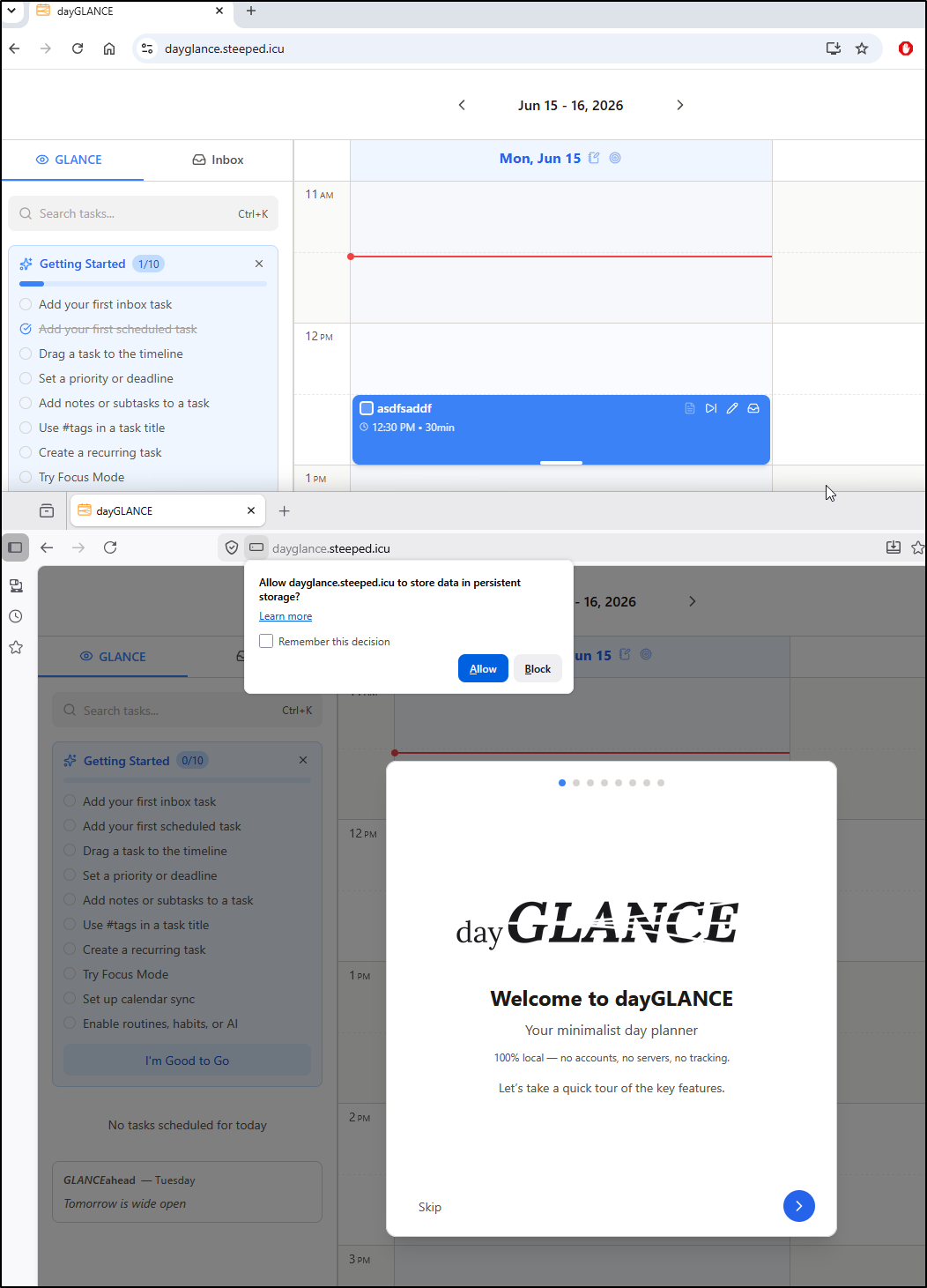Tick Add your first inbox task in top window

point(26,304)
